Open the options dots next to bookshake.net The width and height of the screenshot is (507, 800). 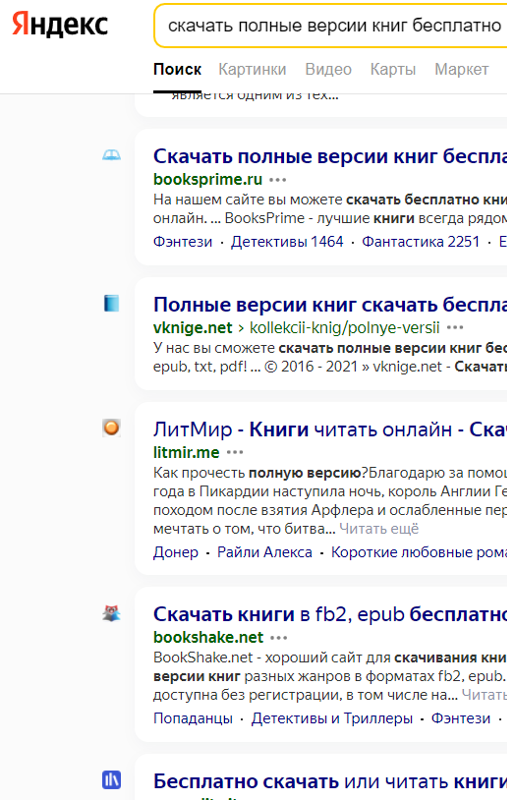click(x=278, y=637)
